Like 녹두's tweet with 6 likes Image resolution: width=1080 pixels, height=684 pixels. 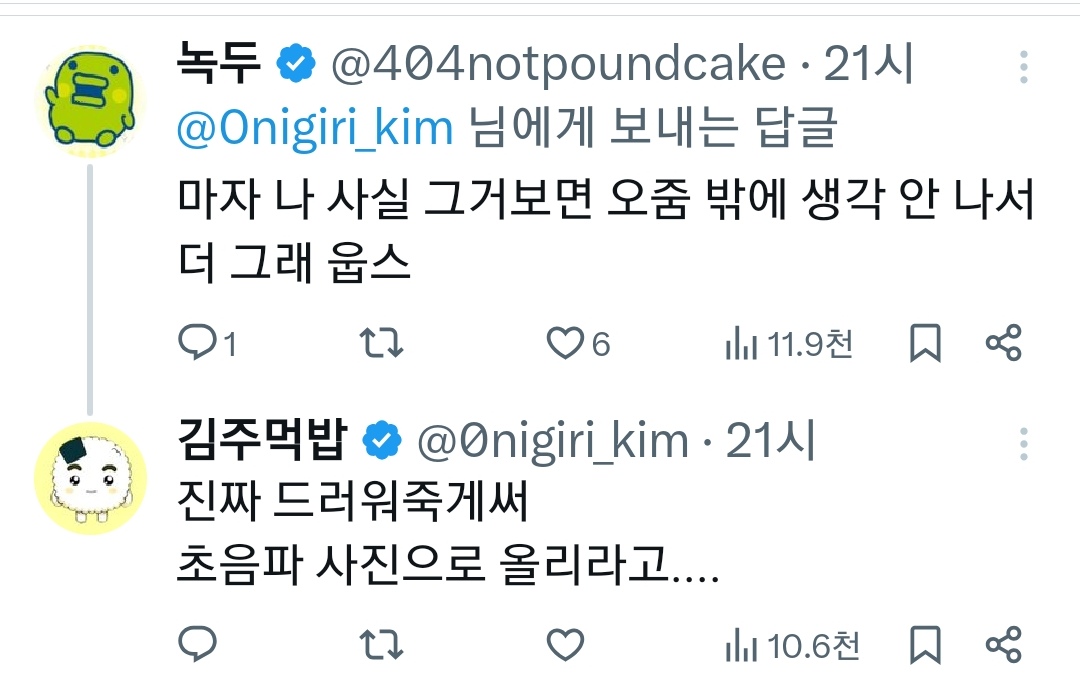565,344
